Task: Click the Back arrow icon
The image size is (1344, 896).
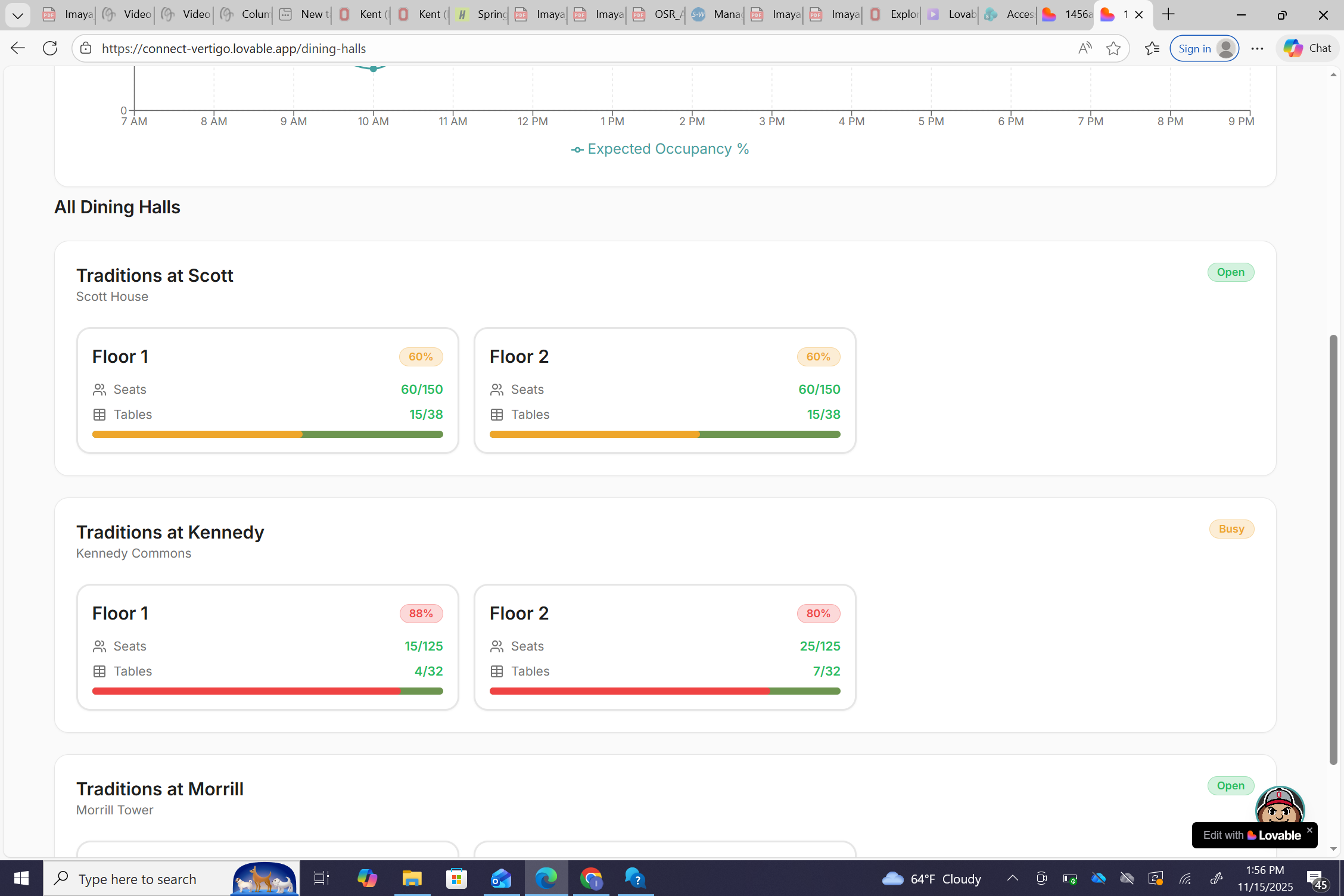Action: point(17,48)
